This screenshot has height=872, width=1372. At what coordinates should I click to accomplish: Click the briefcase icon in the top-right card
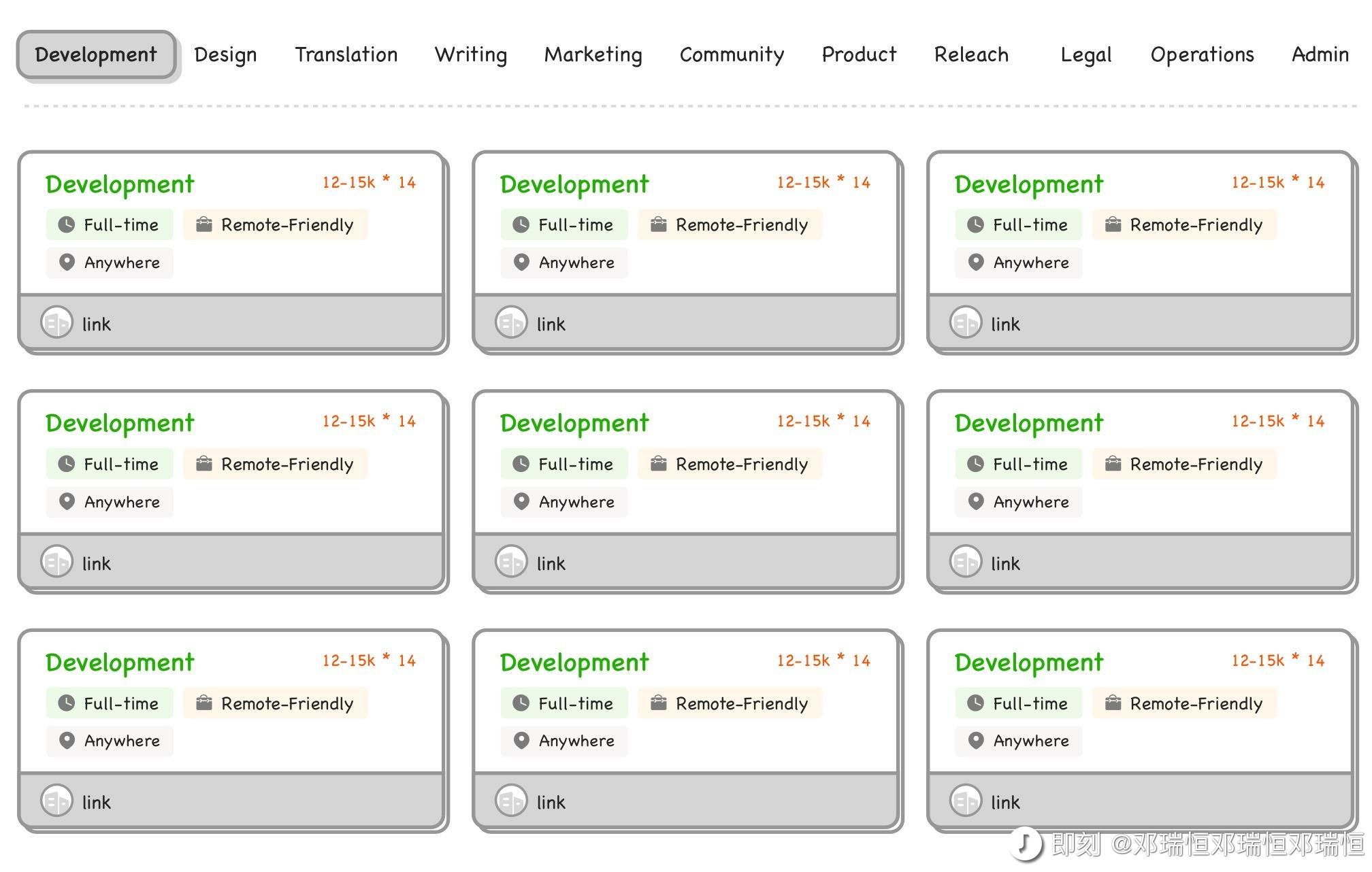click(x=1113, y=224)
